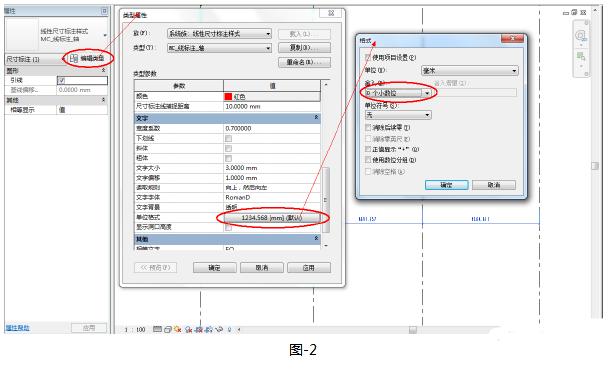The image size is (611, 371).
Task: Click the red 颜色 color swatch
Action: [228, 96]
